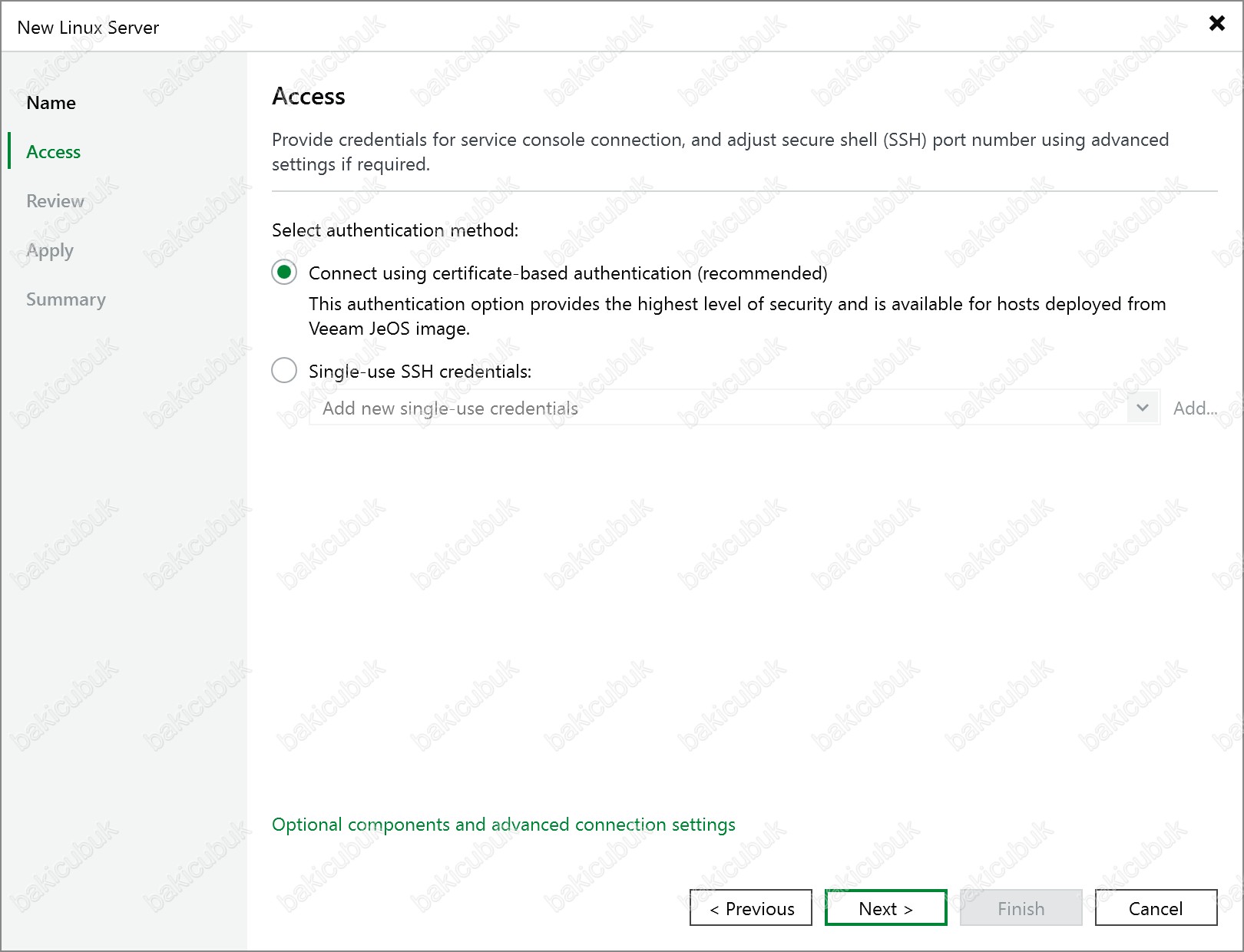Go to the Name step in sidebar
The height and width of the screenshot is (952, 1244).
tap(51, 103)
